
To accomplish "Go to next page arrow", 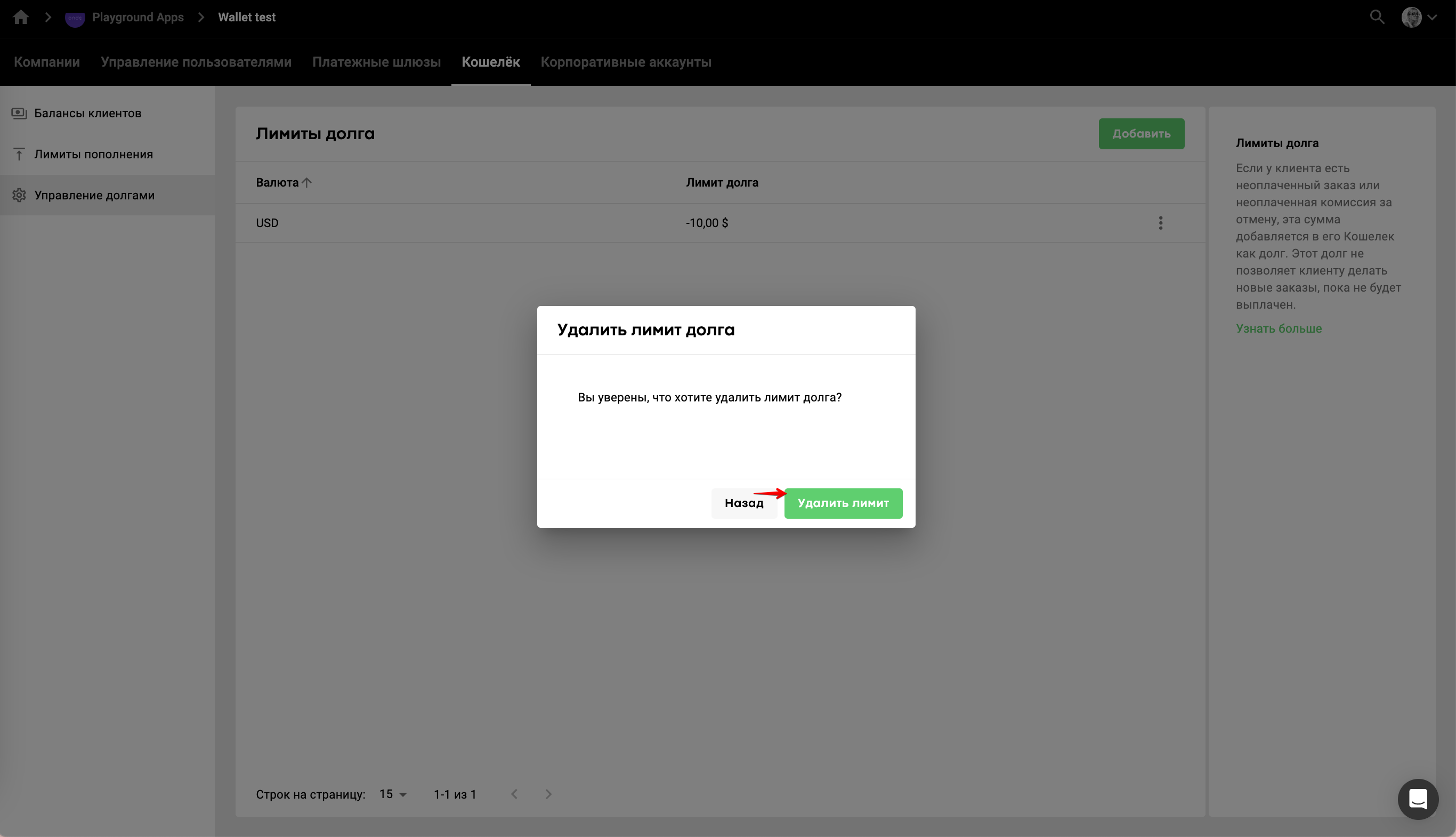I will coord(548,794).
